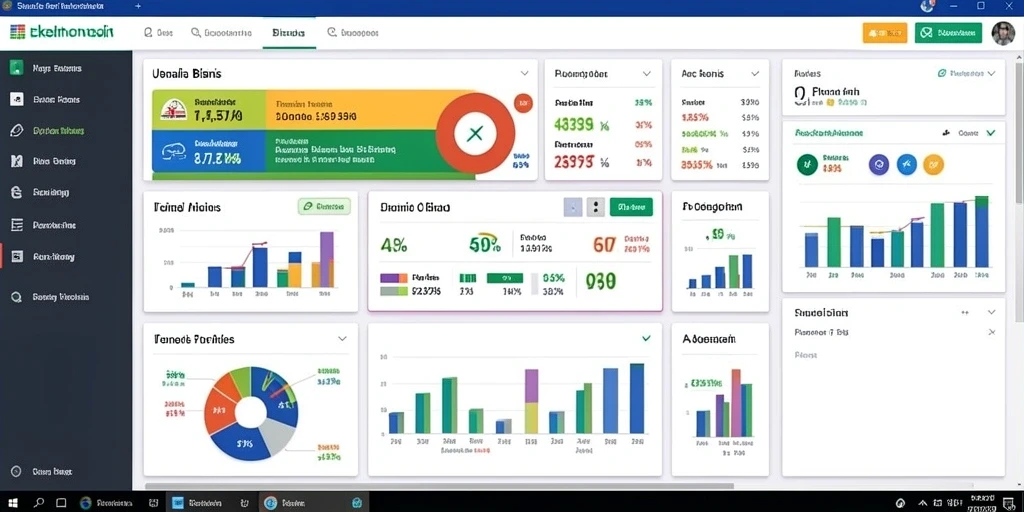Expand the chevron beside the donut chart title

[x=342, y=339]
